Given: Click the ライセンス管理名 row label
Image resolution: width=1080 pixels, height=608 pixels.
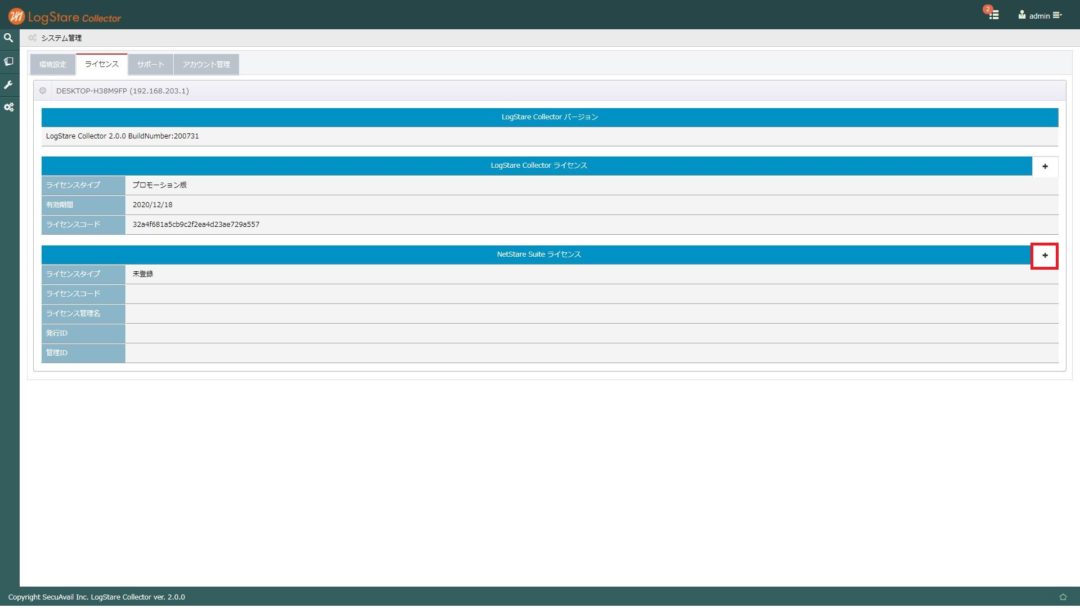Looking at the screenshot, I should point(83,314).
